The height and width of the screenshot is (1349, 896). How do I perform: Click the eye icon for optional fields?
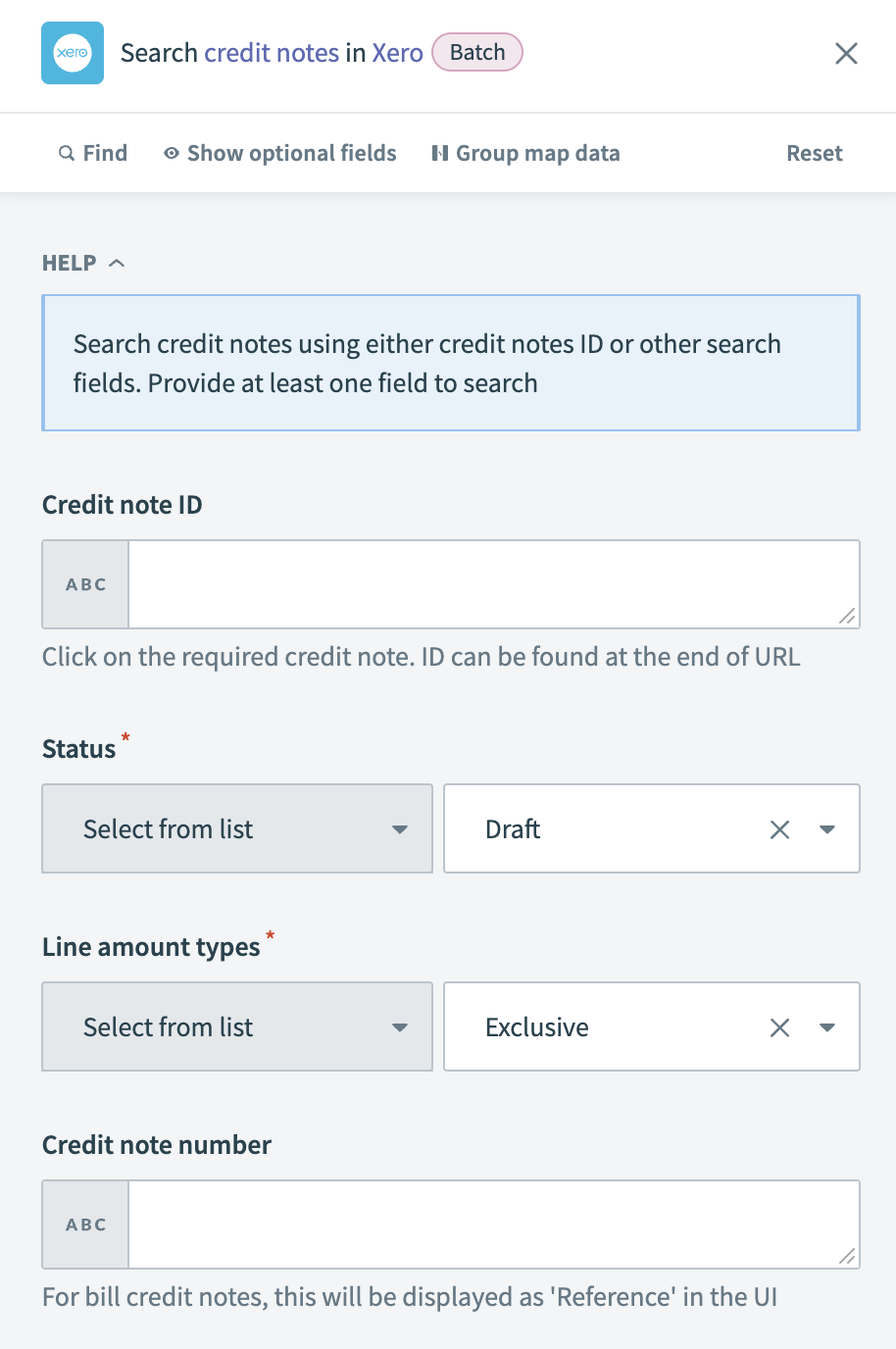pyautogui.click(x=172, y=153)
